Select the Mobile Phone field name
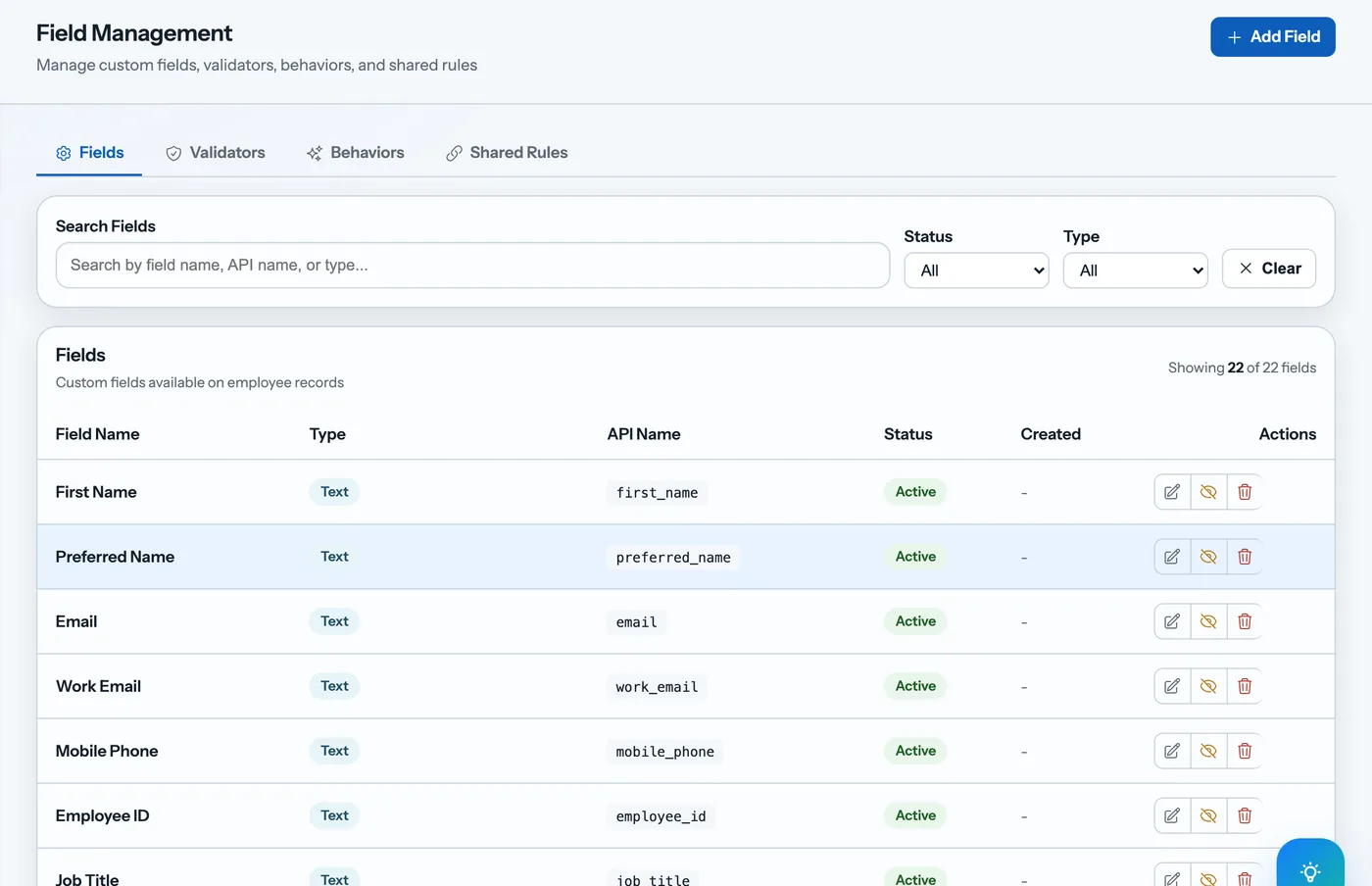 coord(107,751)
